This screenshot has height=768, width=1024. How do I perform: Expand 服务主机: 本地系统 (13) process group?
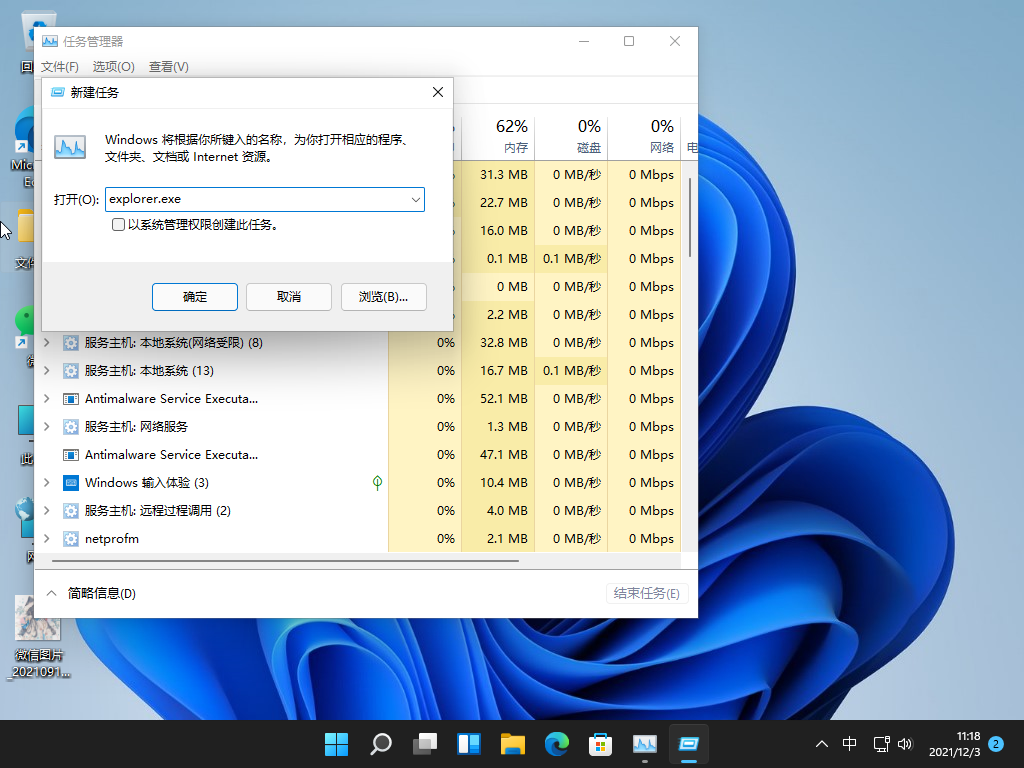pyautogui.click(x=47, y=370)
